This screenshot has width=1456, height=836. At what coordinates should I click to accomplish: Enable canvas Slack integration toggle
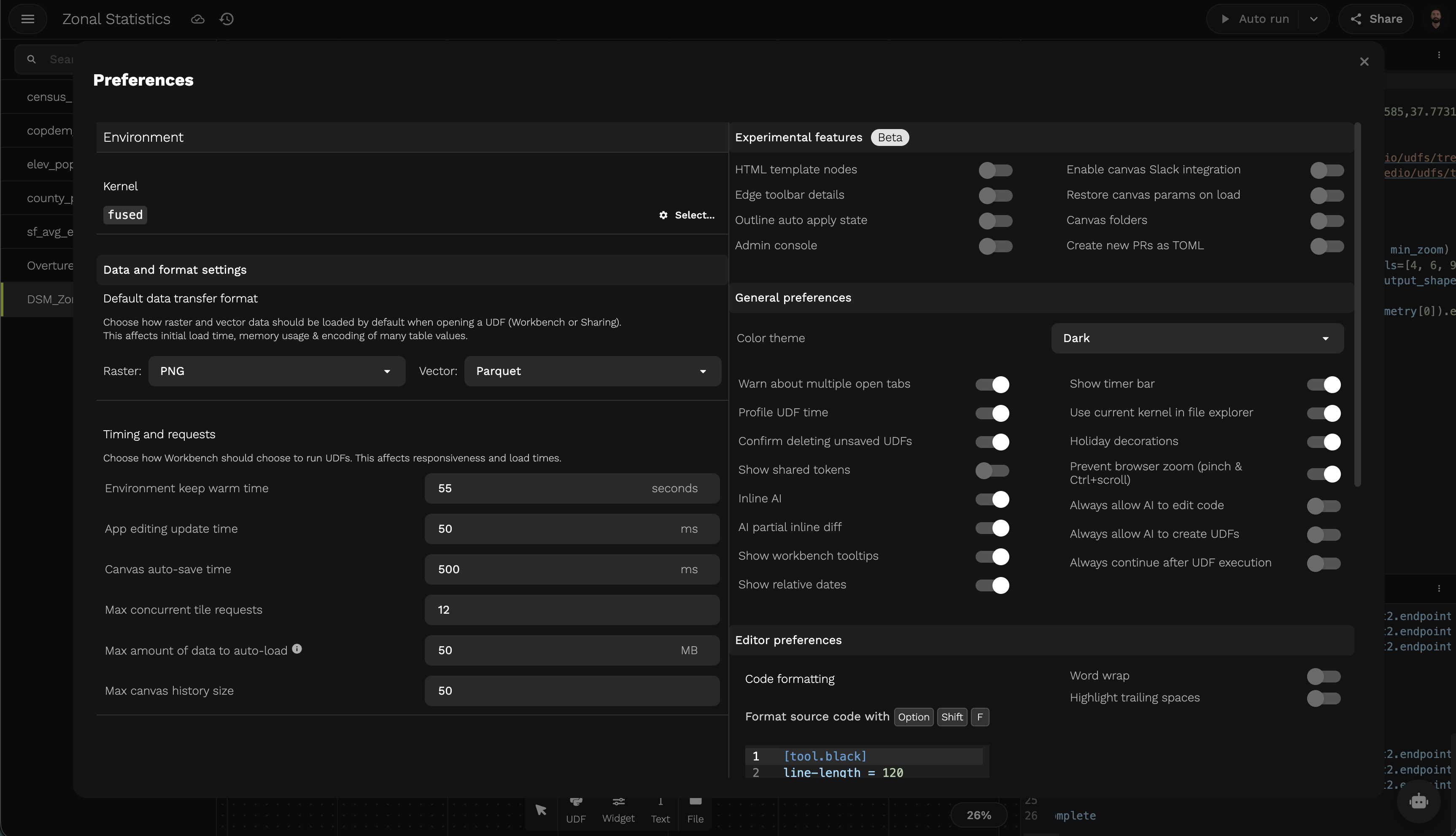pyautogui.click(x=1327, y=170)
